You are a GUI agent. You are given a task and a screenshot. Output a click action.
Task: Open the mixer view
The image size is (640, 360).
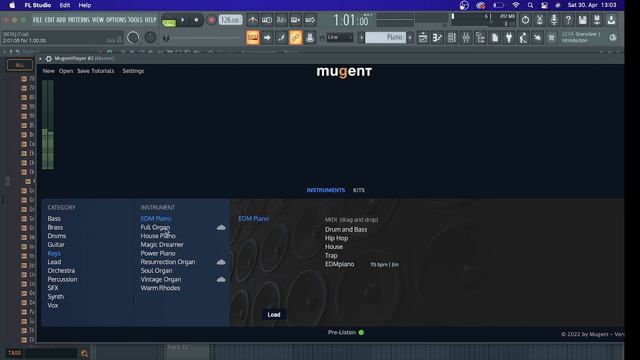click(466, 38)
